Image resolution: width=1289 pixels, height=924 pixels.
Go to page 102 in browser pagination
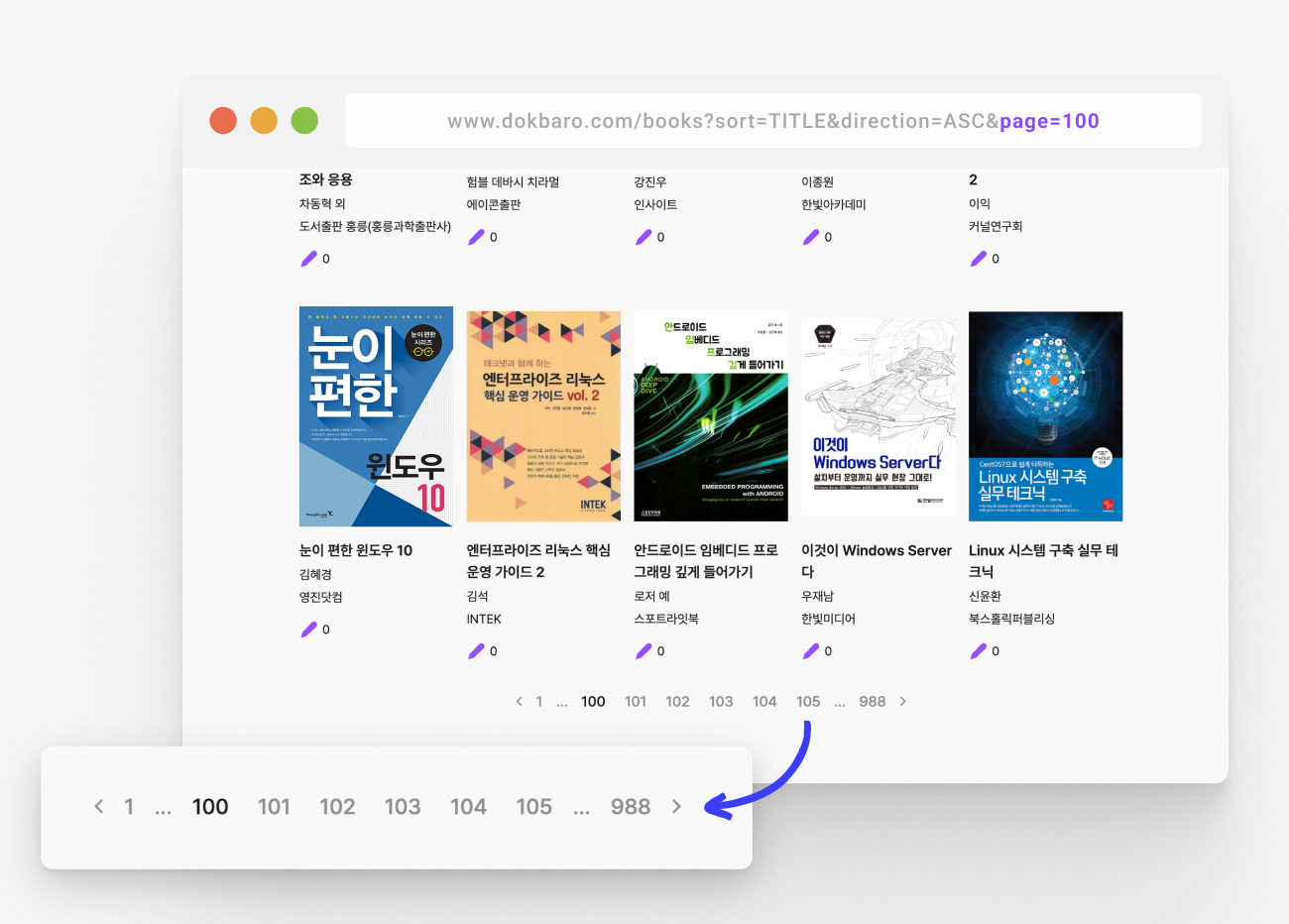[x=677, y=701]
